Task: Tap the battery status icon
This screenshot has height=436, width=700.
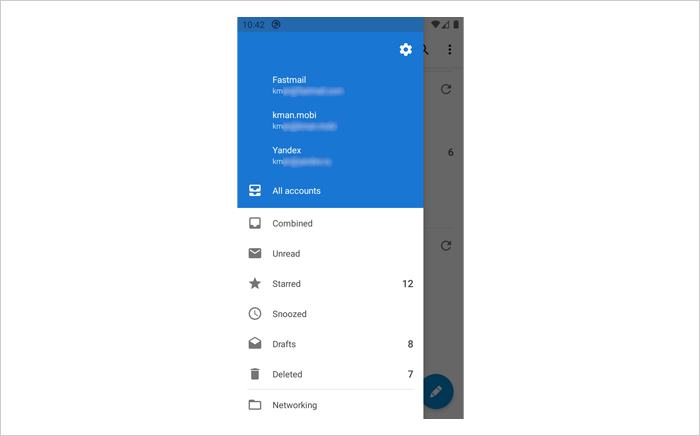Action: click(456, 25)
